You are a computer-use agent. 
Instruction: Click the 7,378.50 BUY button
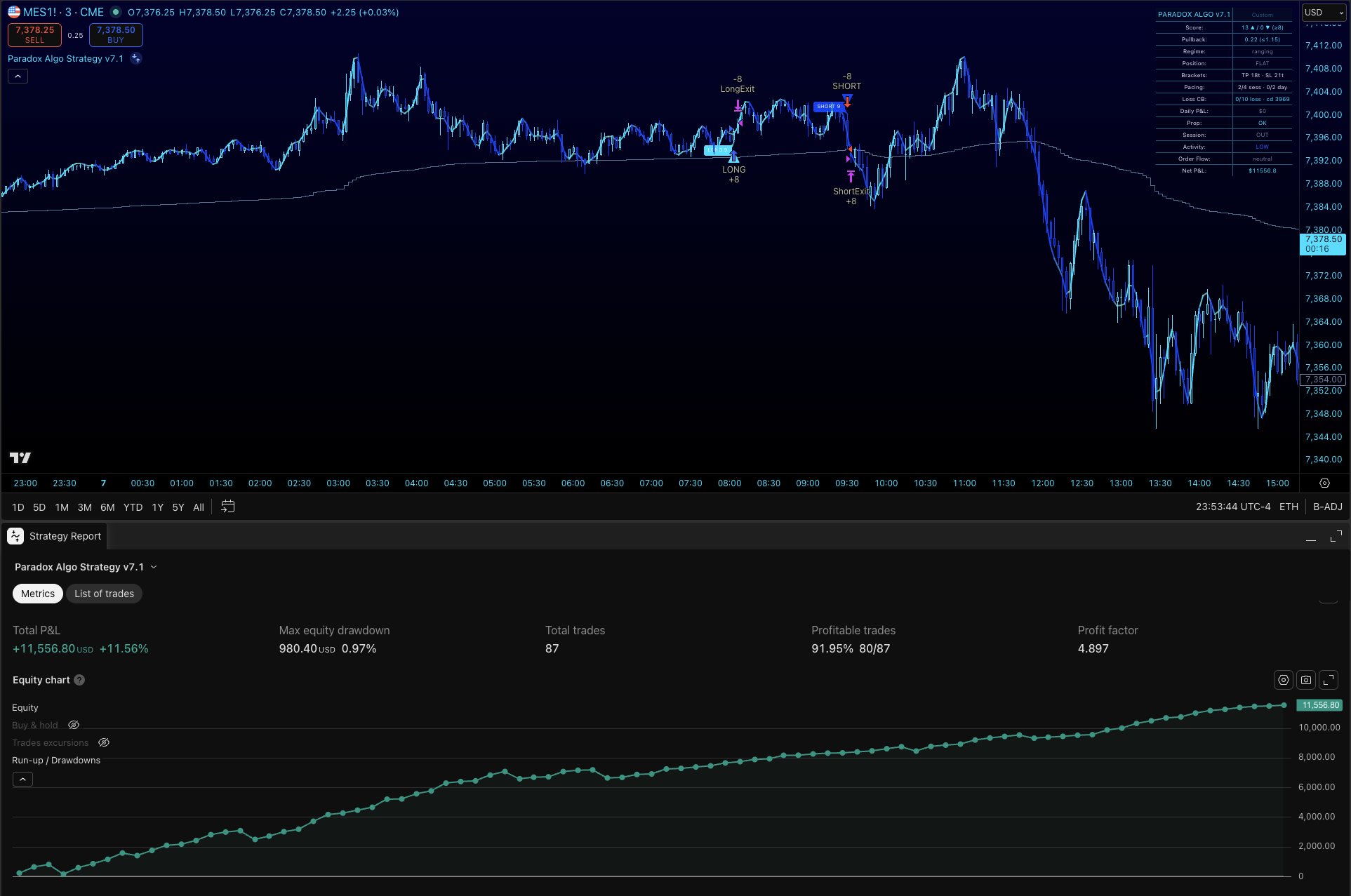click(116, 35)
